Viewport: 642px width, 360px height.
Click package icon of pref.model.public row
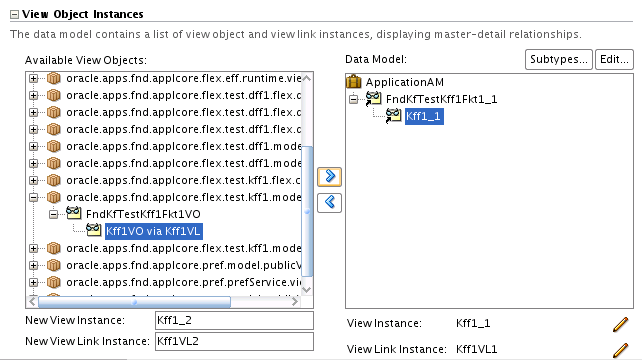click(x=53, y=265)
